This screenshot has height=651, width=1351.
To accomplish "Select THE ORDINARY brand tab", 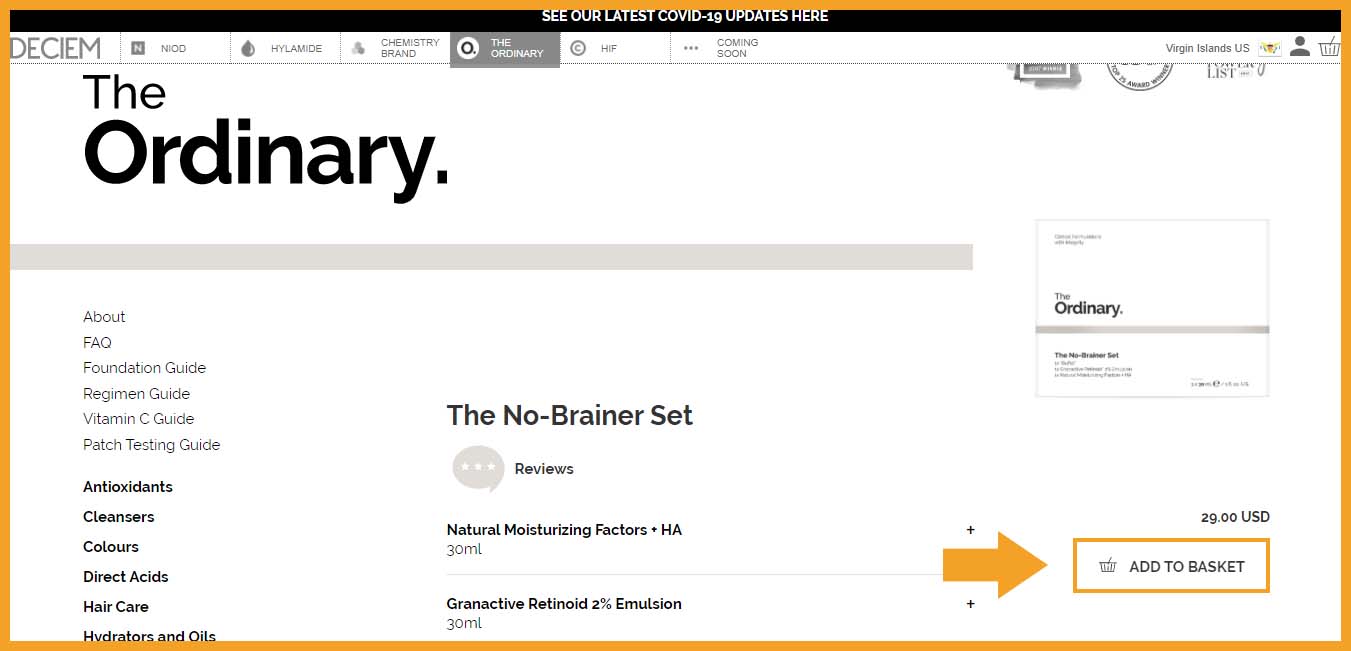I will (505, 48).
